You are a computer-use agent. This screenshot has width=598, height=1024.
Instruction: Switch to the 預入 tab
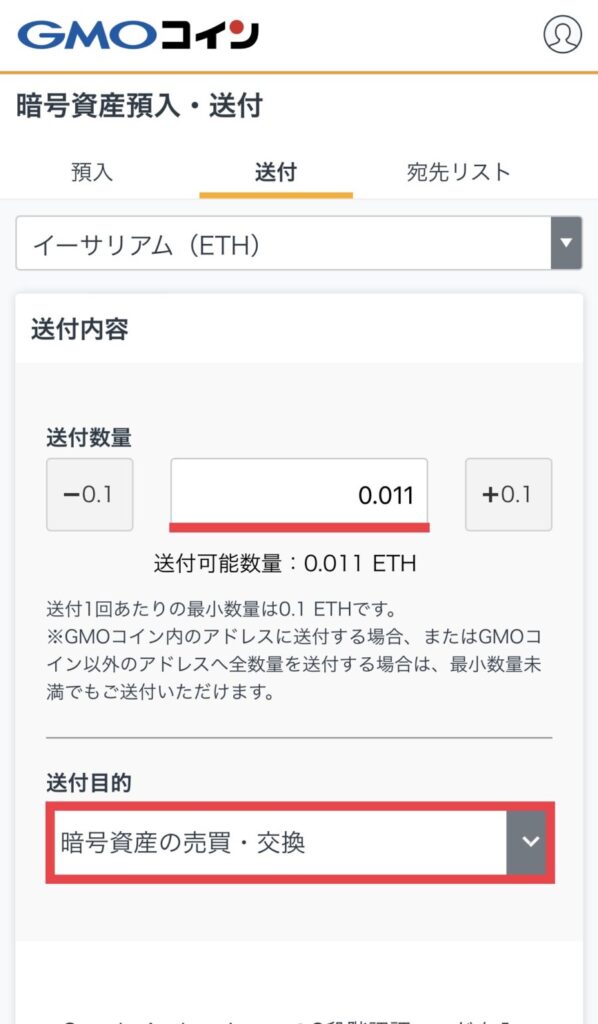(x=93, y=172)
